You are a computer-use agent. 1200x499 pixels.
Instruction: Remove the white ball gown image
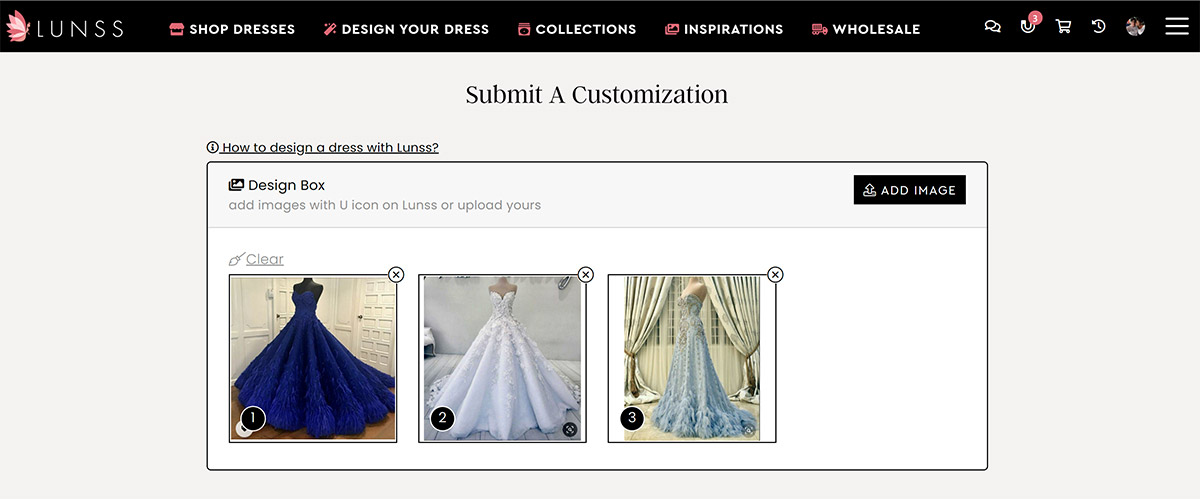coord(586,275)
